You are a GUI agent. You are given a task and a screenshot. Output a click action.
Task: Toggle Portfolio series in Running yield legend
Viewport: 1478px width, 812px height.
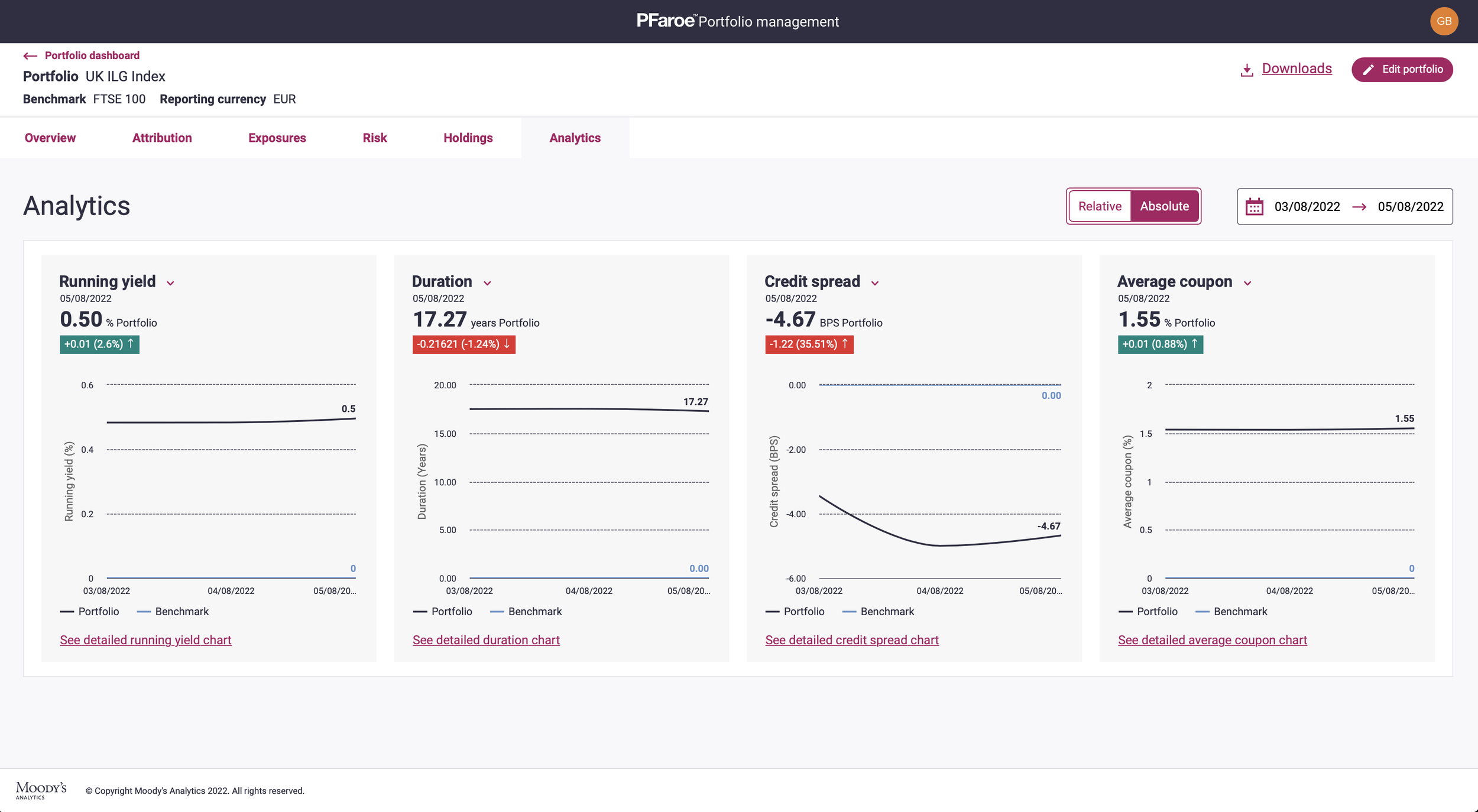pyautogui.click(x=89, y=612)
